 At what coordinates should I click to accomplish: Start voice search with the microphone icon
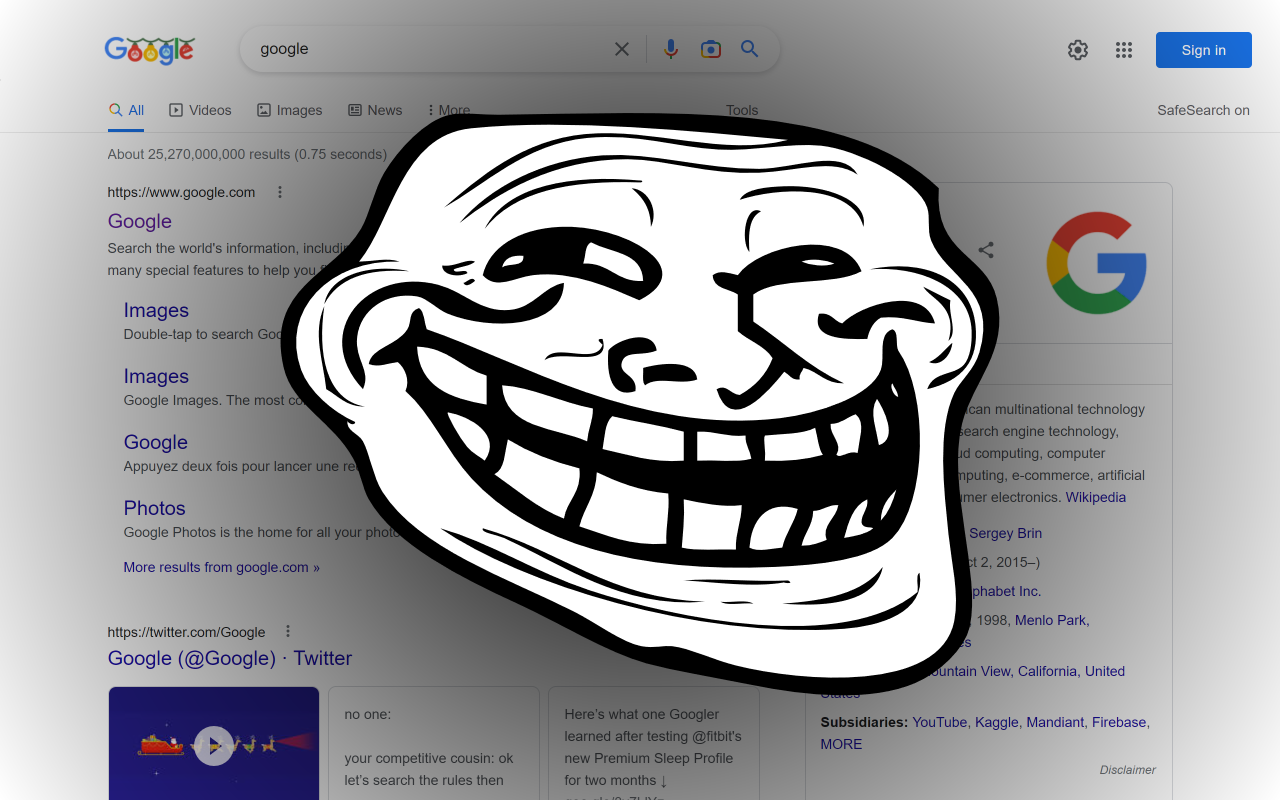pos(671,49)
